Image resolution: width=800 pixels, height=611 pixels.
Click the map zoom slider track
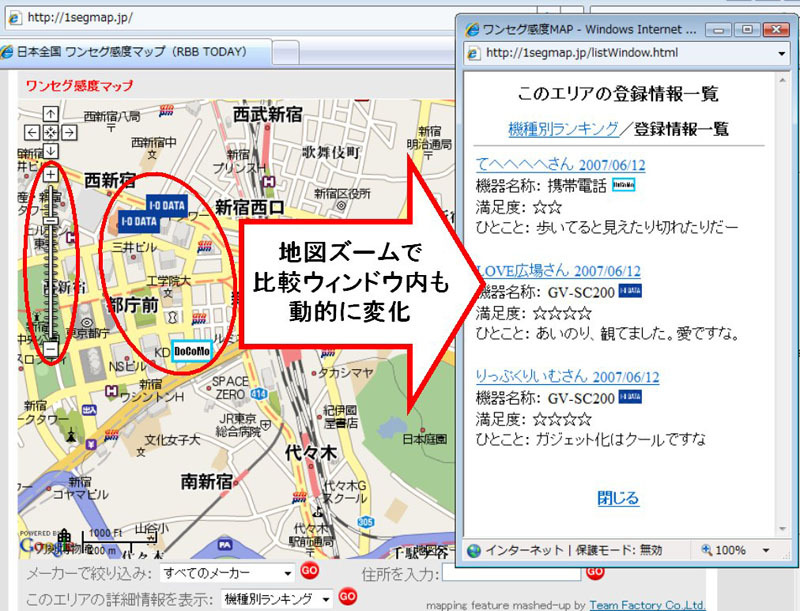pos(51,262)
